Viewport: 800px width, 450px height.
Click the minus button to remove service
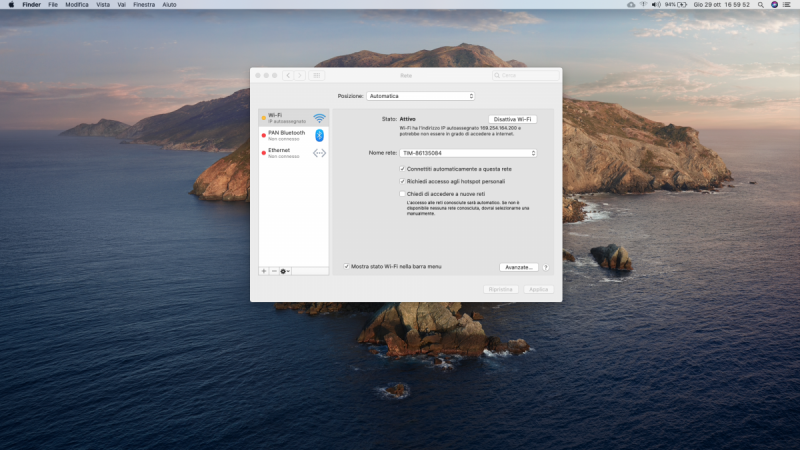tap(274, 271)
